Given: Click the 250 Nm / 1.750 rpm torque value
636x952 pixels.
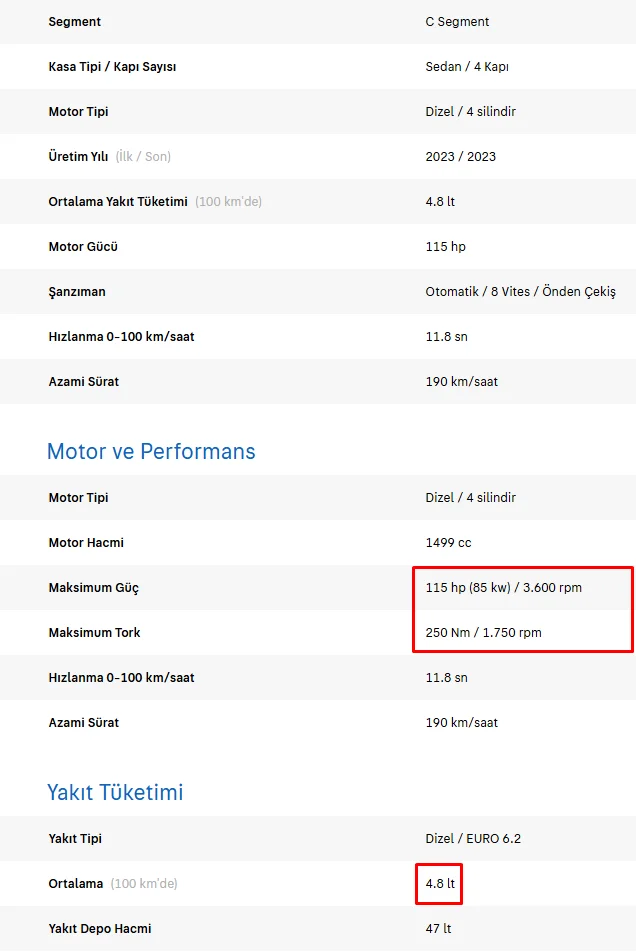Looking at the screenshot, I should (x=483, y=633).
